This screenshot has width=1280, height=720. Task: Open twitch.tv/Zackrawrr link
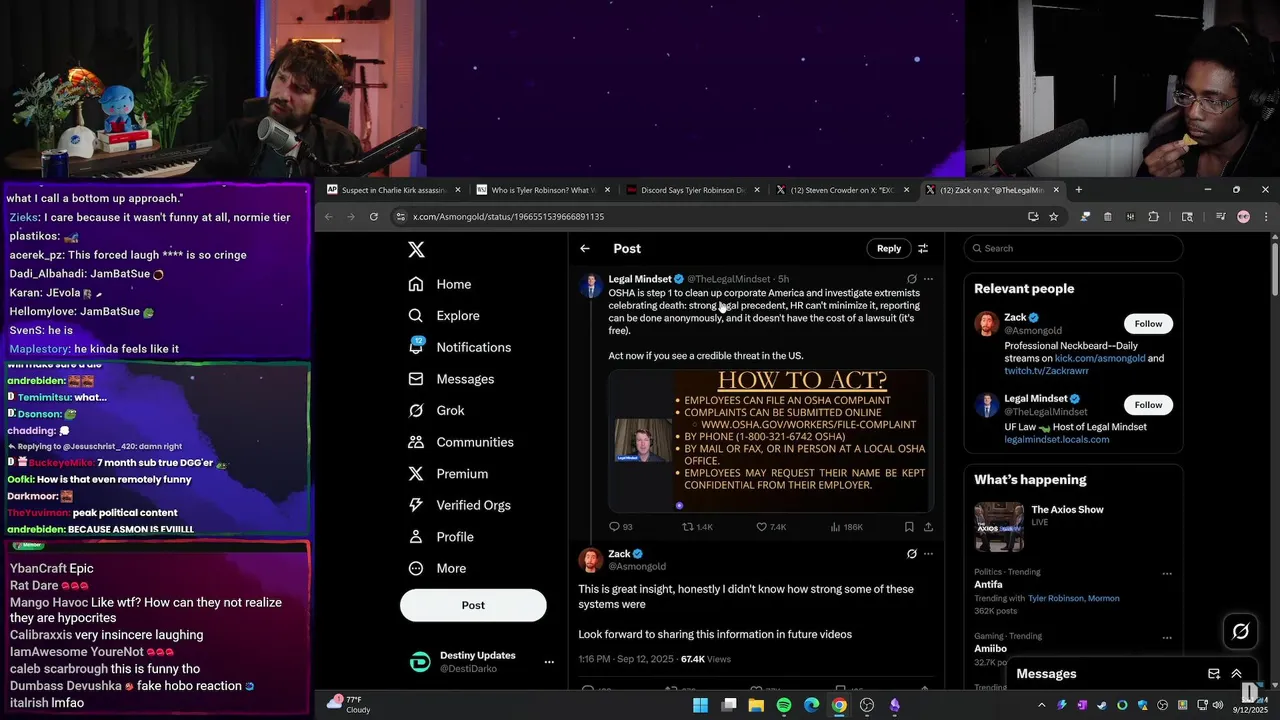[1046, 371]
